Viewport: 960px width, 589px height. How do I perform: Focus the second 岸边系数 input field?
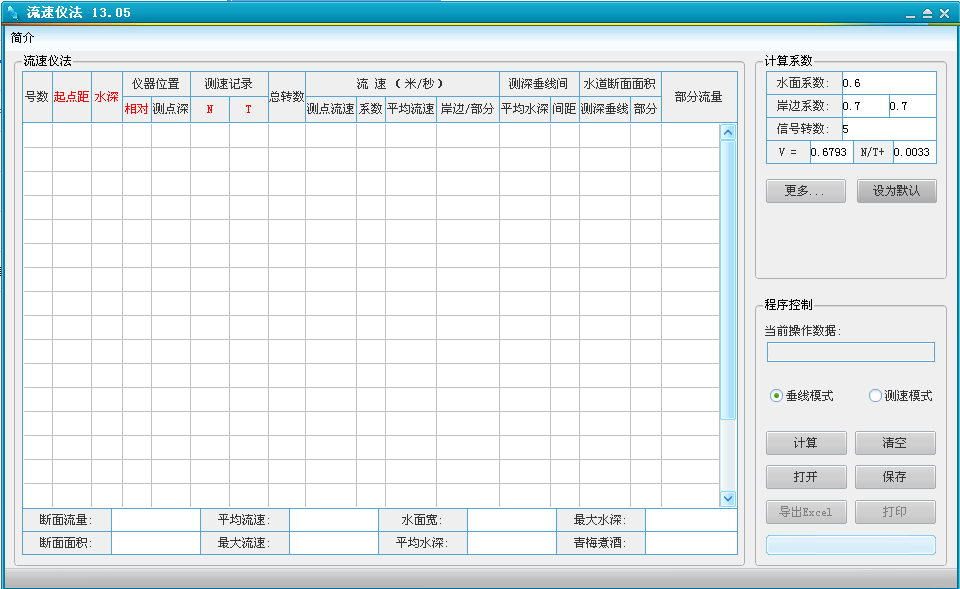(x=912, y=106)
